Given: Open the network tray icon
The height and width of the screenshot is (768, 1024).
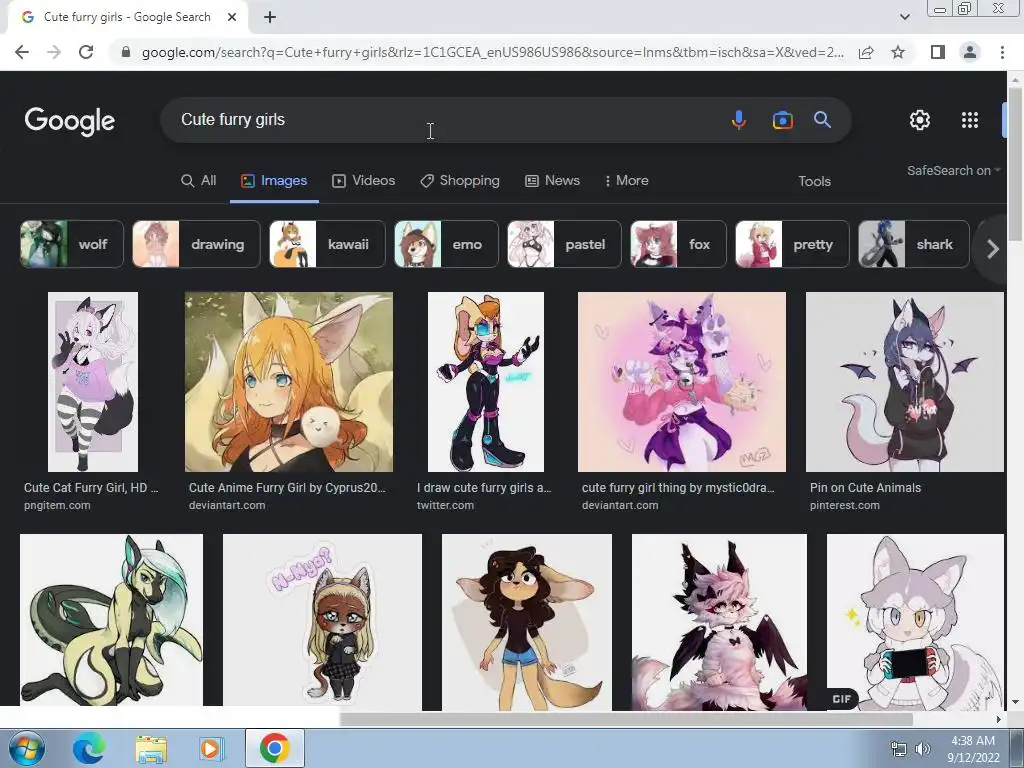Looking at the screenshot, I should [899, 750].
